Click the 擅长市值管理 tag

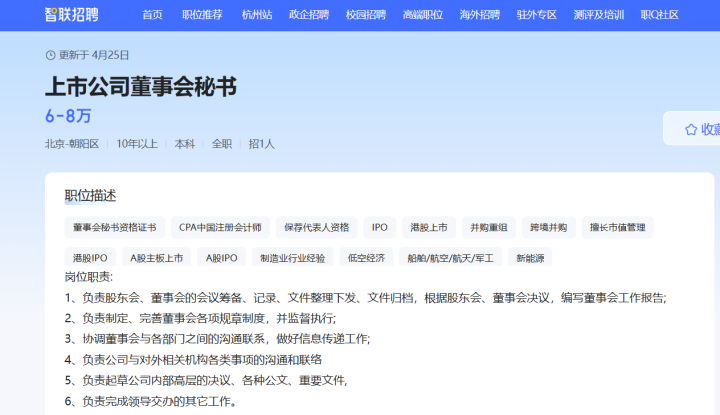[618, 227]
